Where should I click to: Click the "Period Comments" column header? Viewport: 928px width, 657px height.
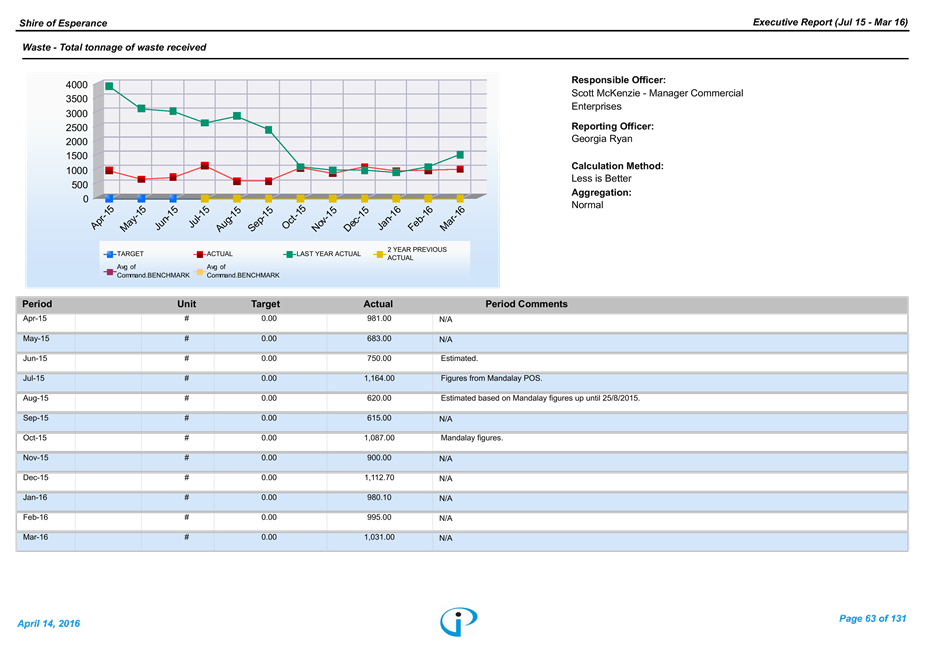click(526, 304)
